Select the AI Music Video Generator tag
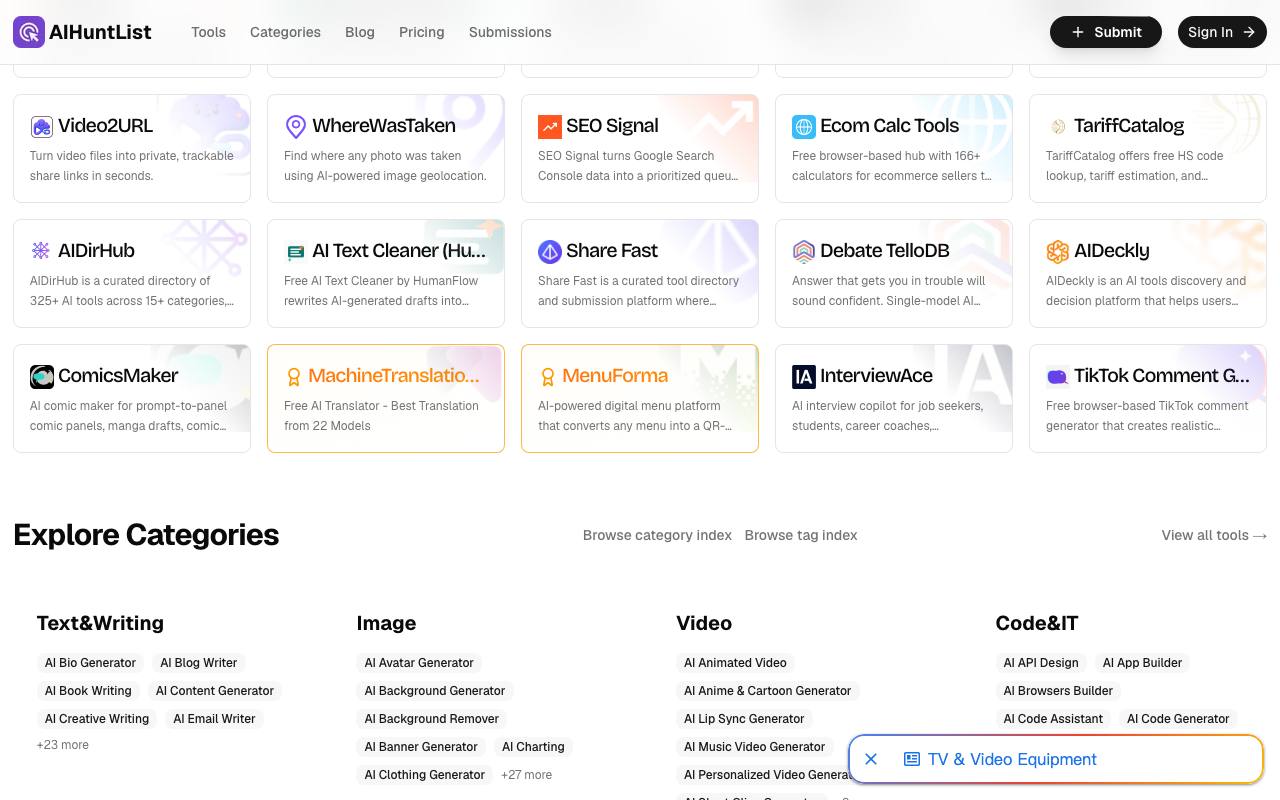 (755, 747)
